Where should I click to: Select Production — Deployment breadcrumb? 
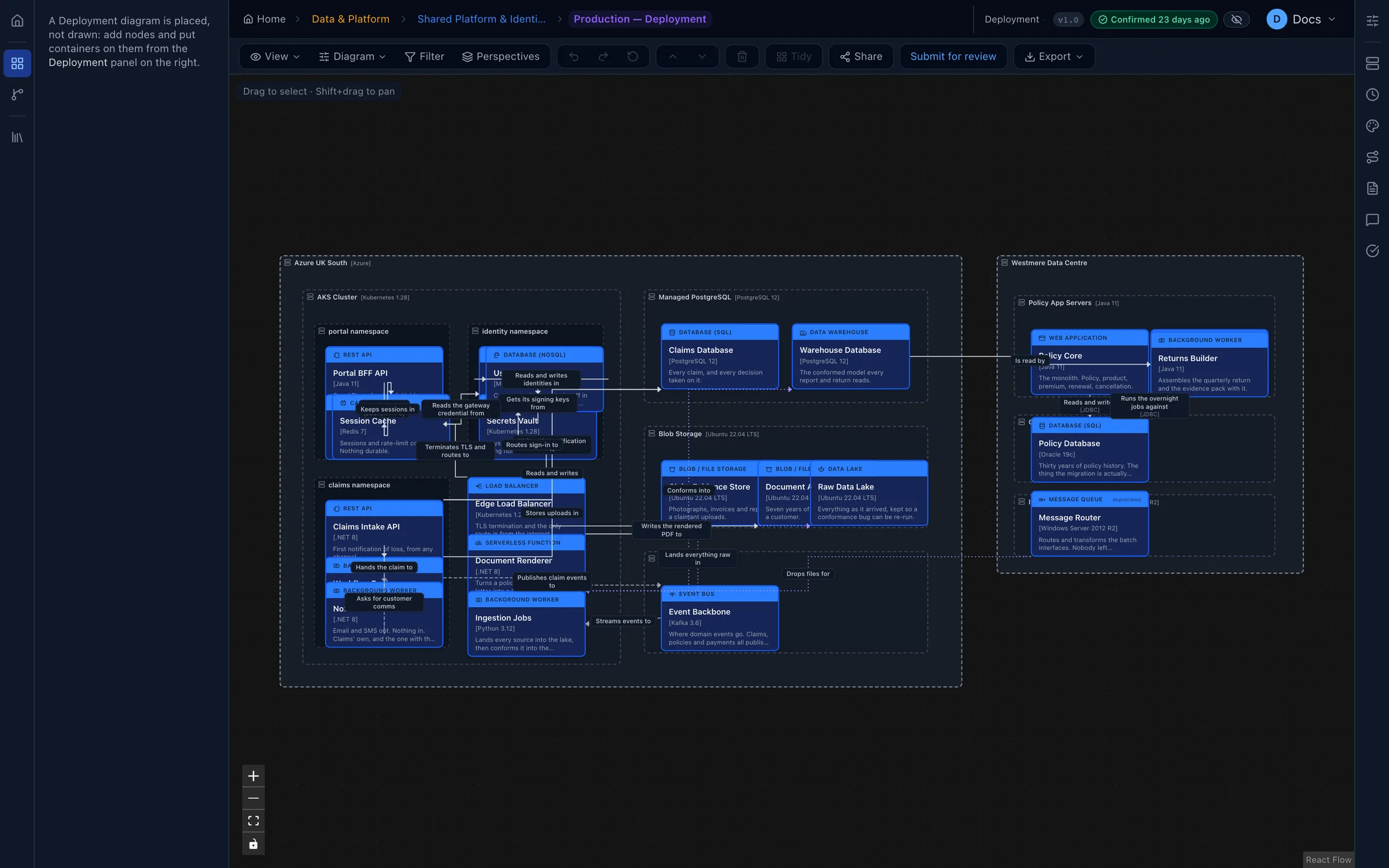[640, 19]
